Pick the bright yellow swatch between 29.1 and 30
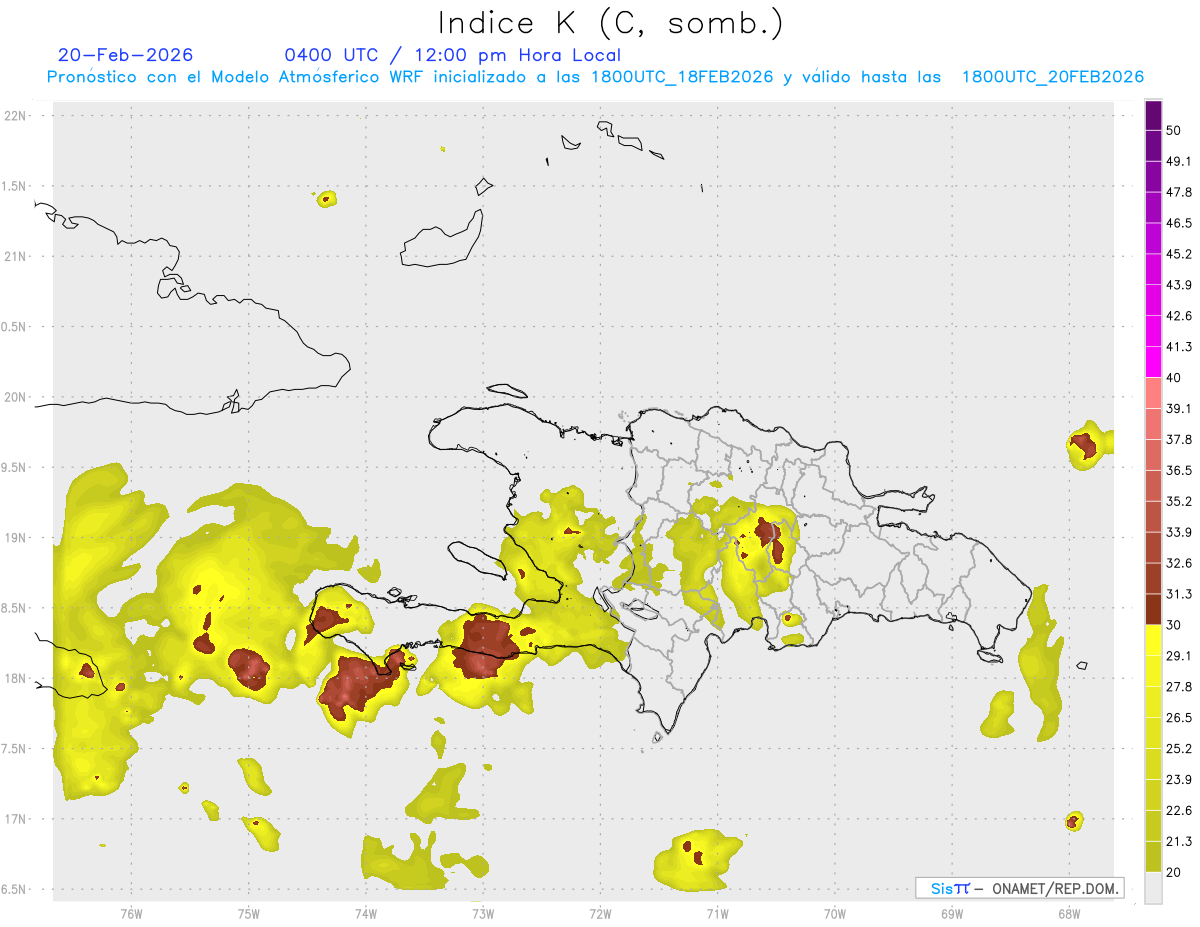The image size is (1200, 927). [x=1153, y=640]
